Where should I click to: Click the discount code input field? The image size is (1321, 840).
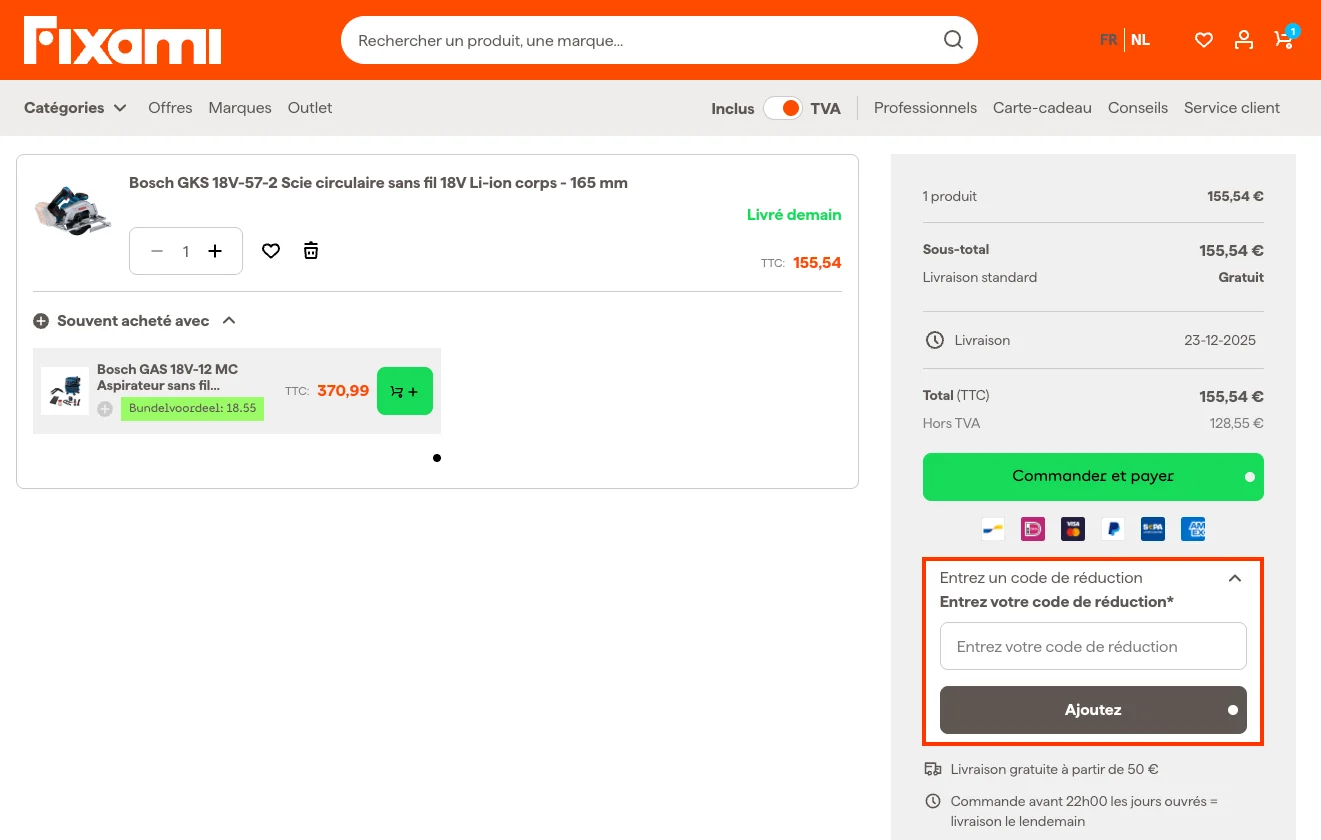tap(1092, 646)
